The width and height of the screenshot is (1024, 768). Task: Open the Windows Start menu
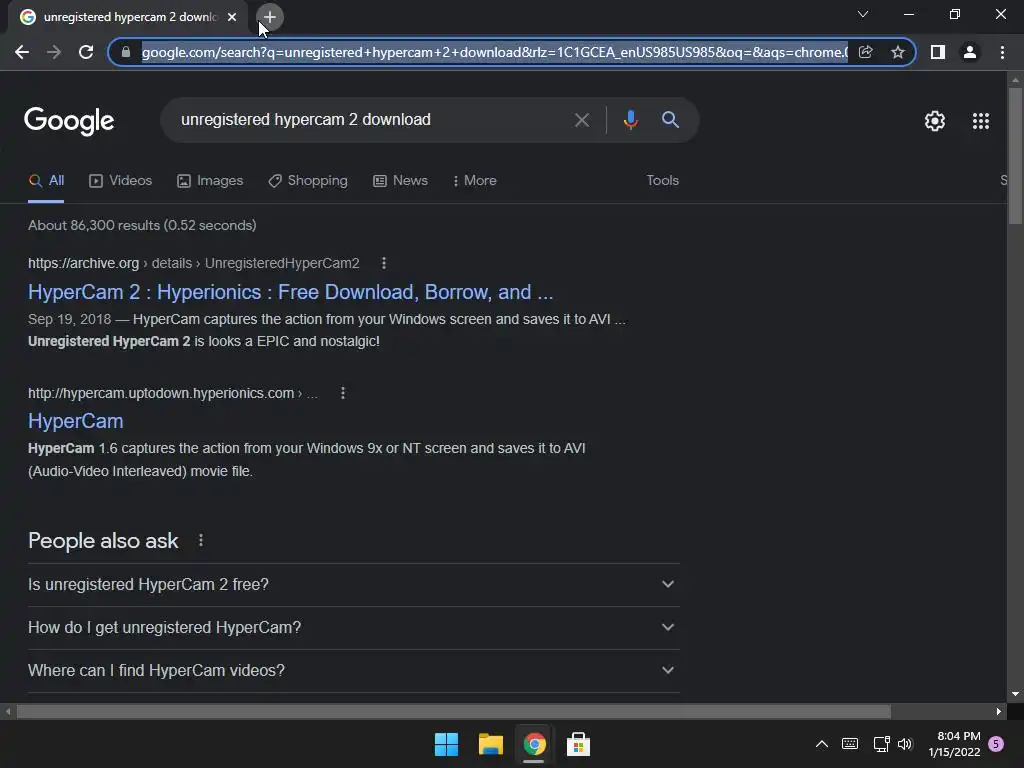click(x=446, y=744)
